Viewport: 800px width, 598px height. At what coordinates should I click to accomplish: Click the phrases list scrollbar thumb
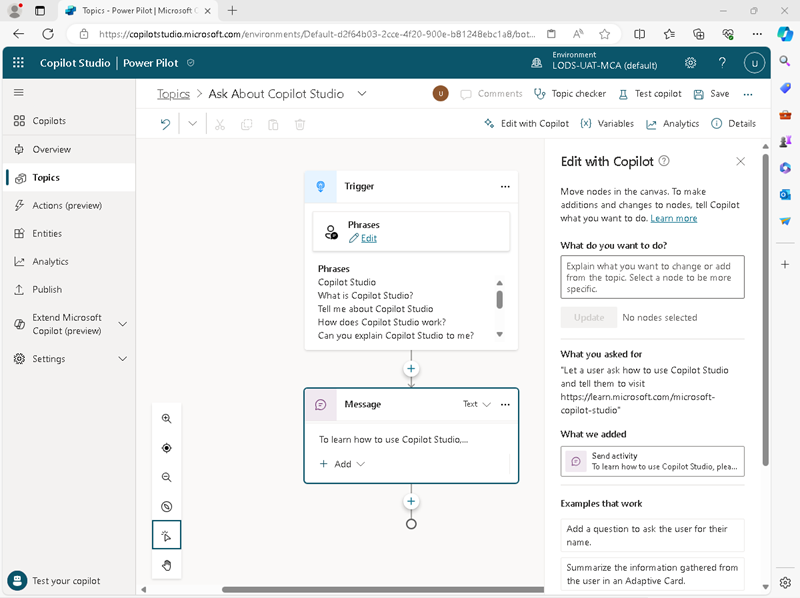click(x=499, y=300)
